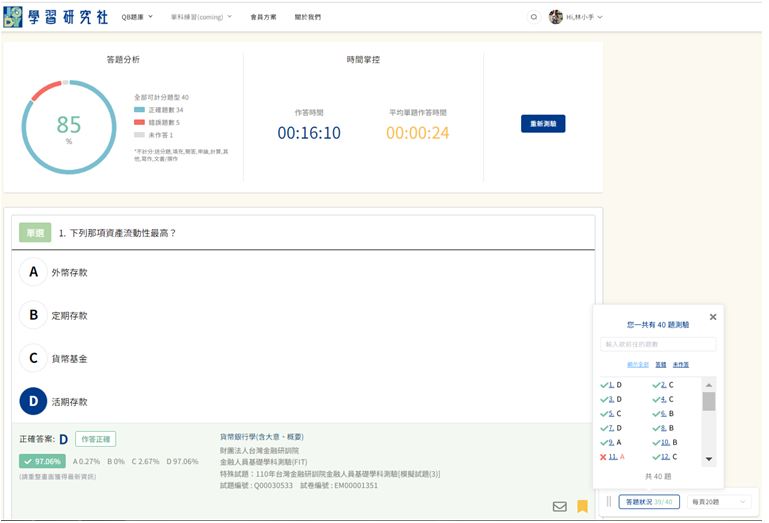The height and width of the screenshot is (523, 769).
Task: Select answer option B 定期存款
Action: (33, 315)
